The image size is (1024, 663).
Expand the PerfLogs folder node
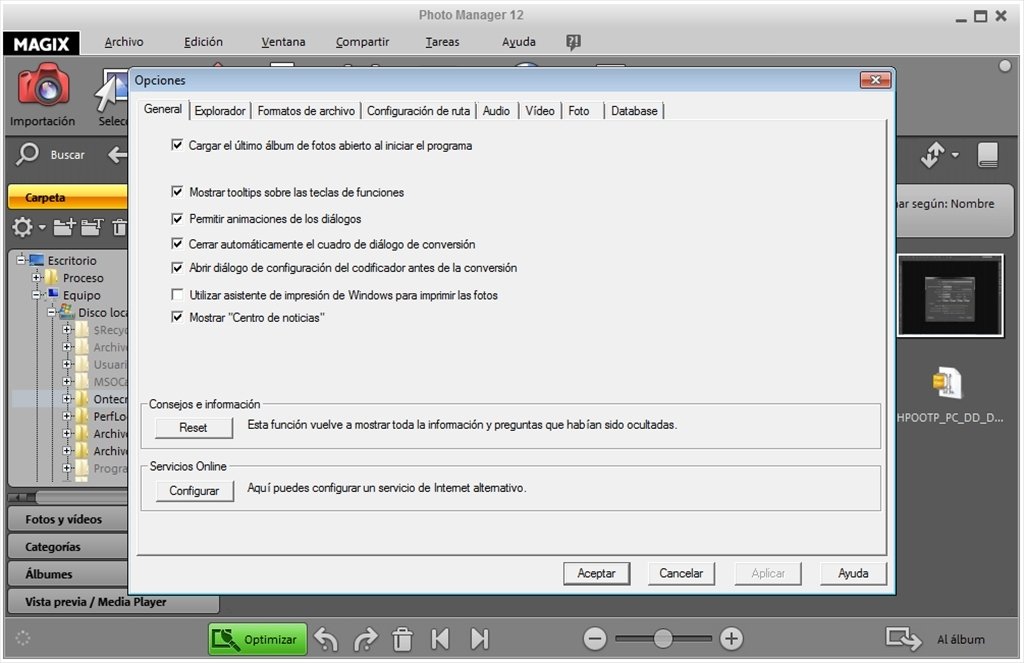pos(67,415)
